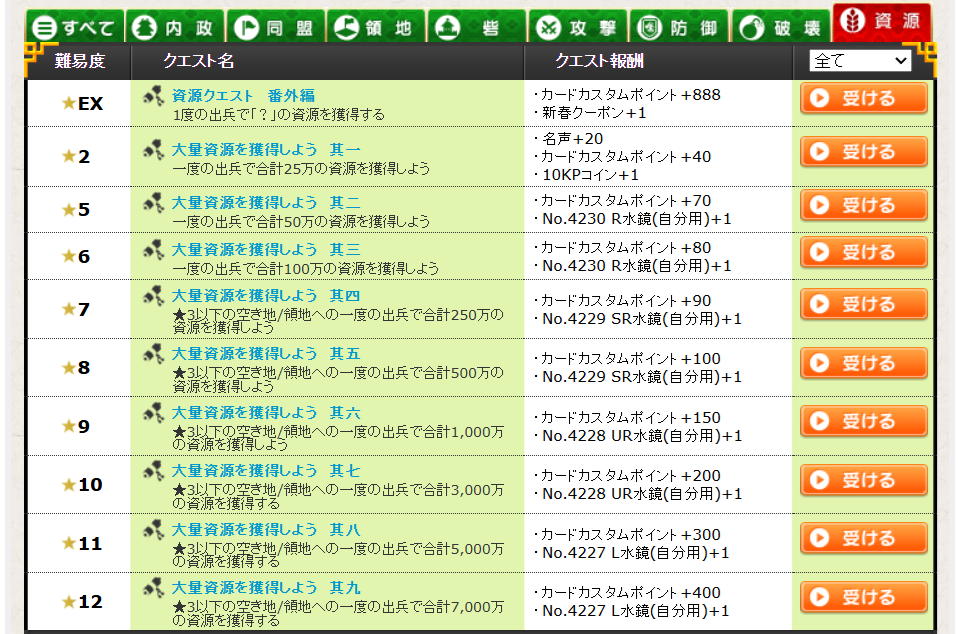
Task: Go to the 領地 tab
Action: coord(376,26)
